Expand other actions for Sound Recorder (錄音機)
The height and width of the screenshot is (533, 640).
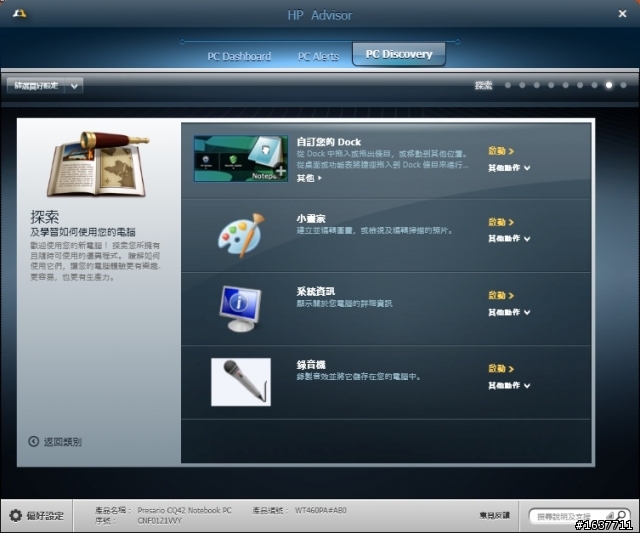click(509, 385)
